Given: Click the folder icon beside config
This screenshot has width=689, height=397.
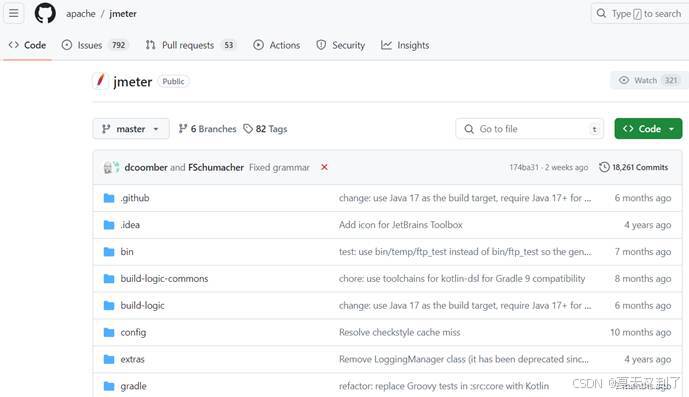Looking at the screenshot, I should pos(109,332).
